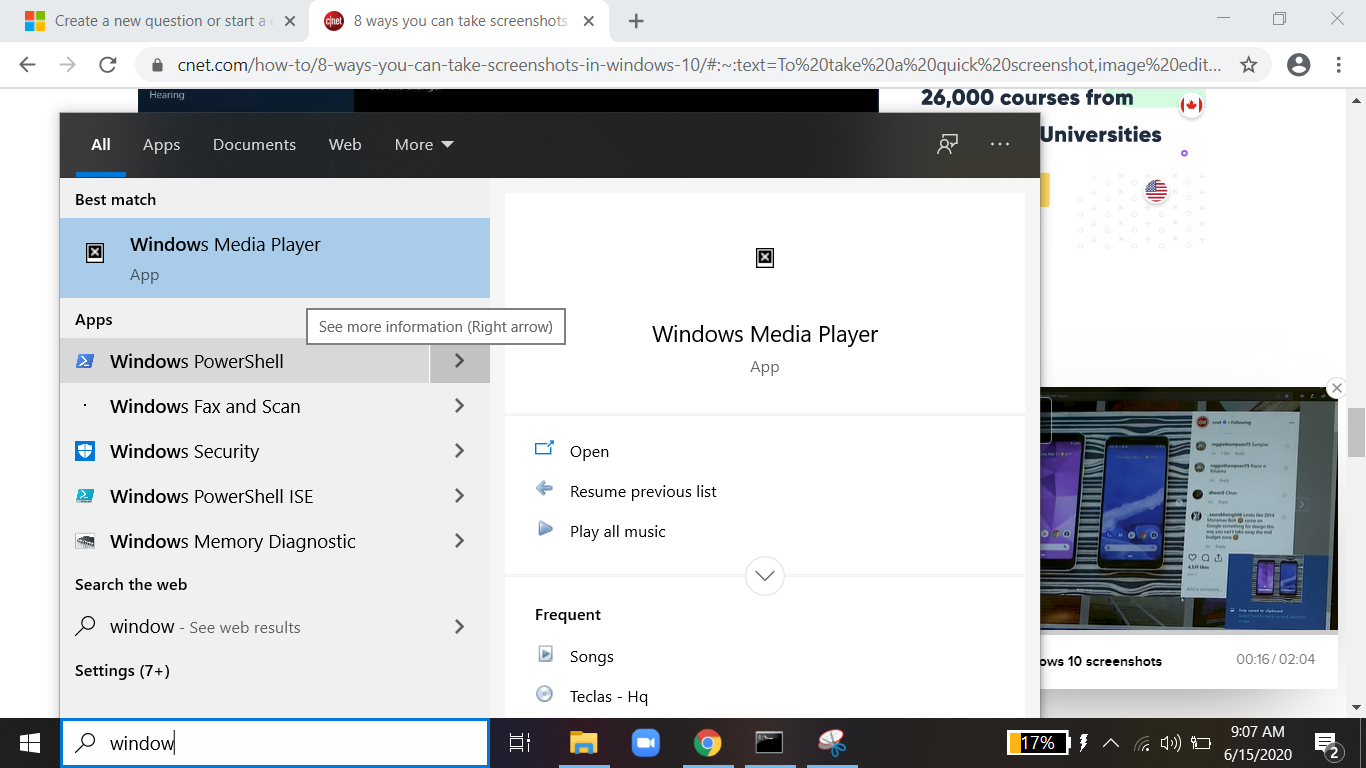Open Chrome three-dot menu
1366x768 pixels.
point(1338,65)
